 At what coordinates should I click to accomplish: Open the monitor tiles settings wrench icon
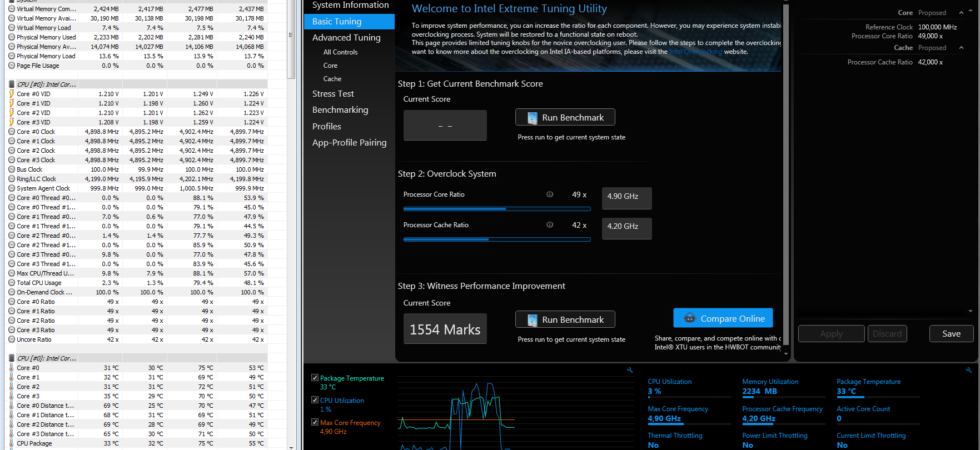point(969,371)
